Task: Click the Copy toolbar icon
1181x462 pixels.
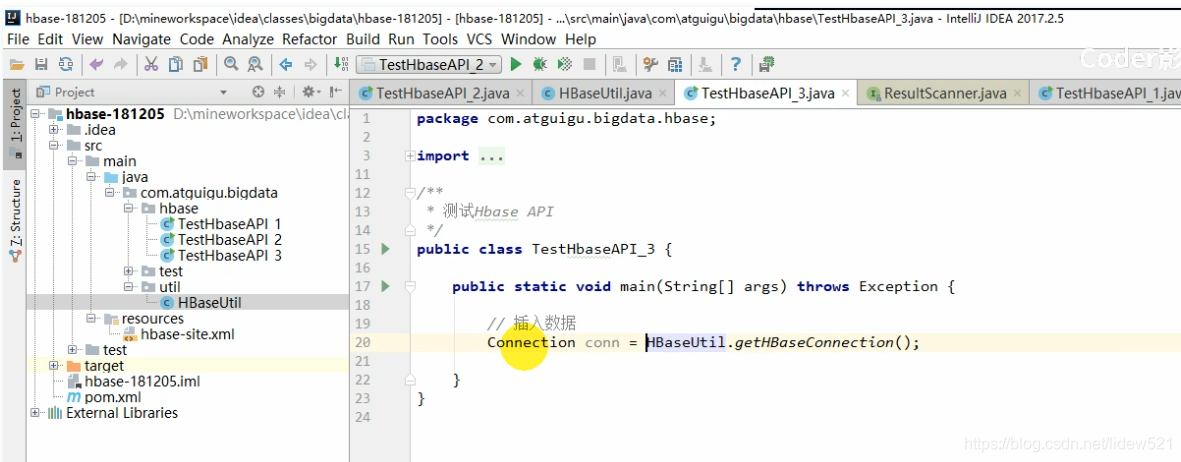Action: coord(175,65)
